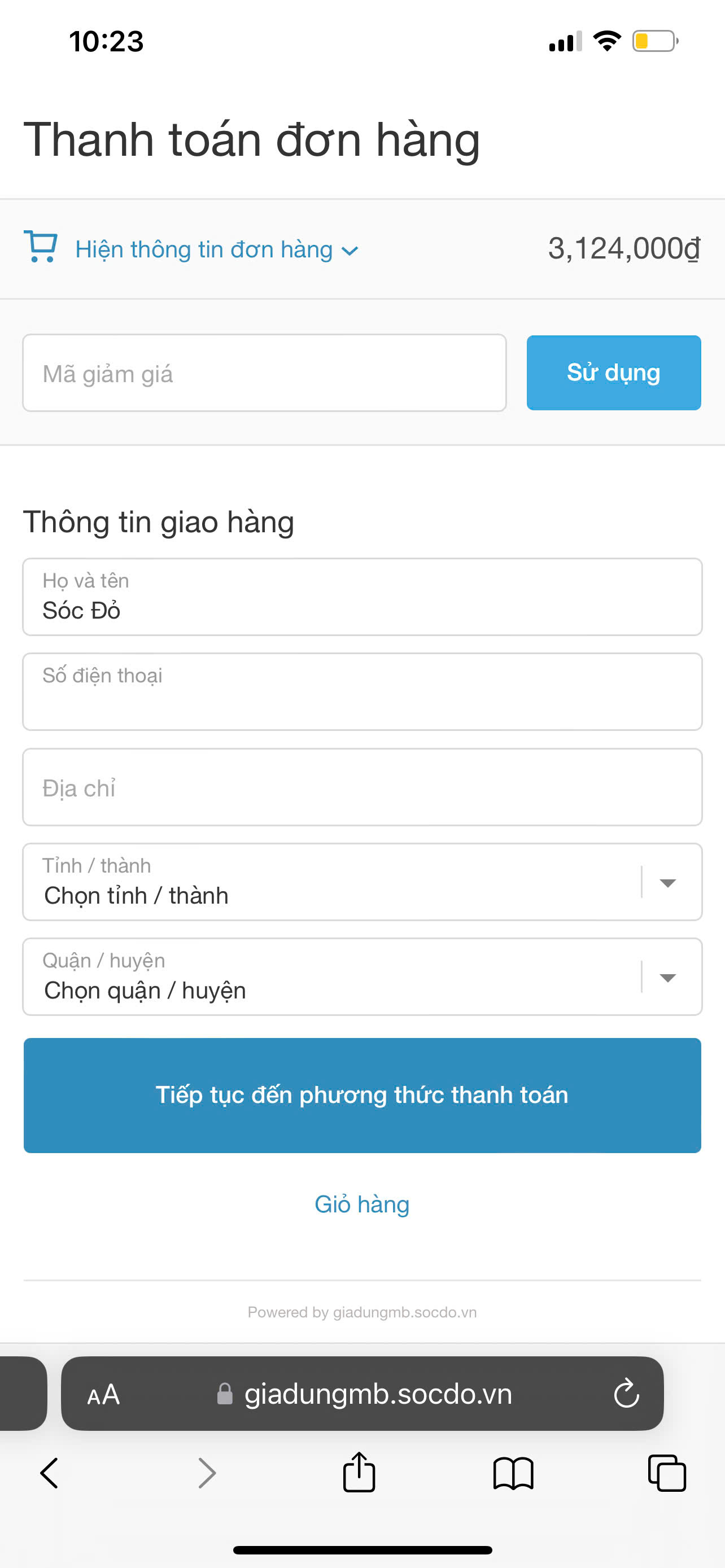Open the AA reader text options
The width and height of the screenshot is (725, 1568).
click(103, 1394)
